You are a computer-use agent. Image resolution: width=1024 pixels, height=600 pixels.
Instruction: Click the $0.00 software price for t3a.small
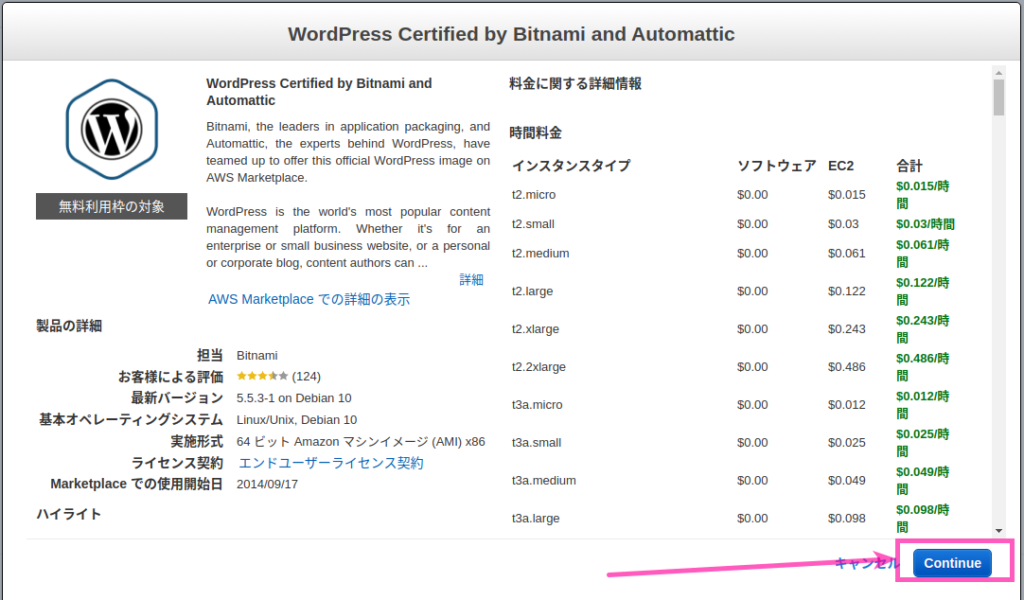[752, 443]
